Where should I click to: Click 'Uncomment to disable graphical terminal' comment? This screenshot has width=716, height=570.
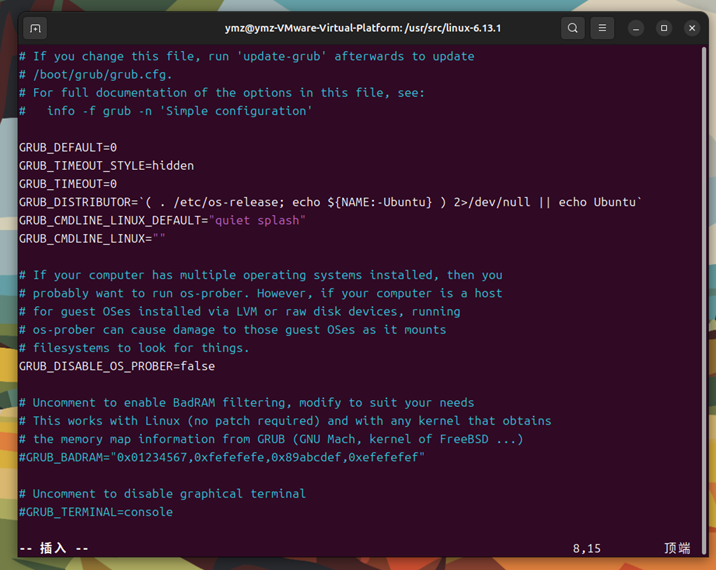point(163,494)
